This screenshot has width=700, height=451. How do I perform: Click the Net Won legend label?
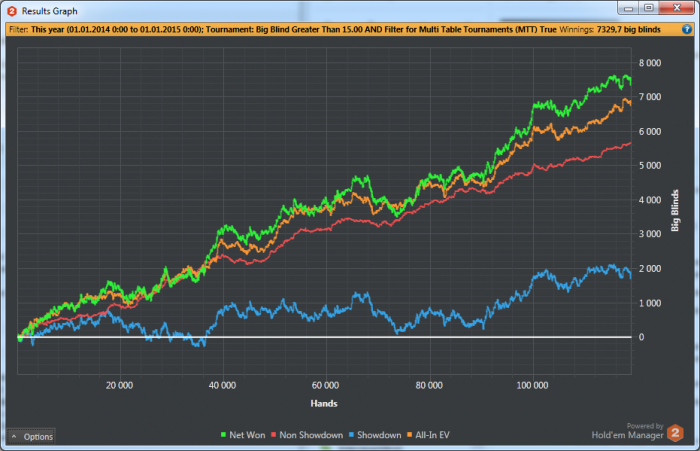pos(247,435)
